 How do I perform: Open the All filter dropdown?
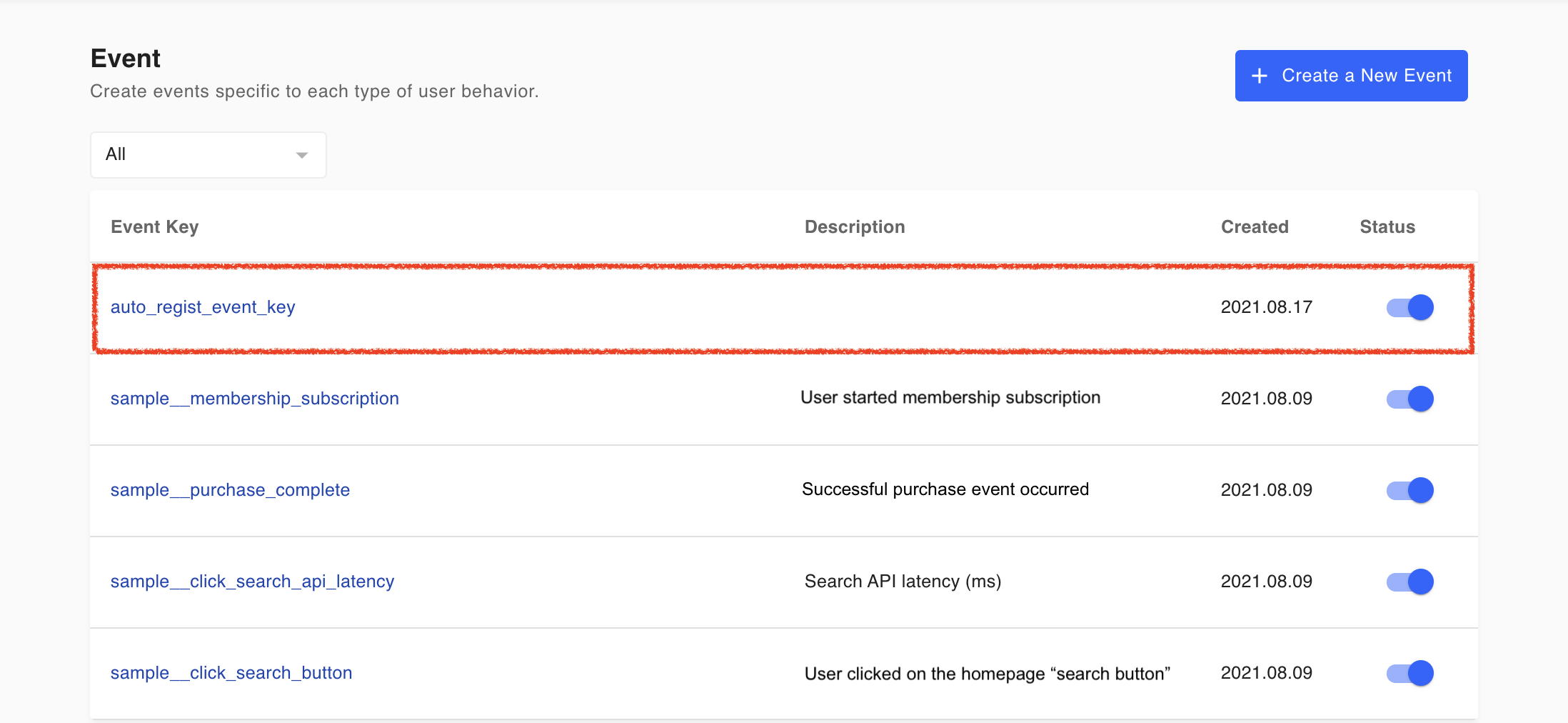click(x=208, y=154)
